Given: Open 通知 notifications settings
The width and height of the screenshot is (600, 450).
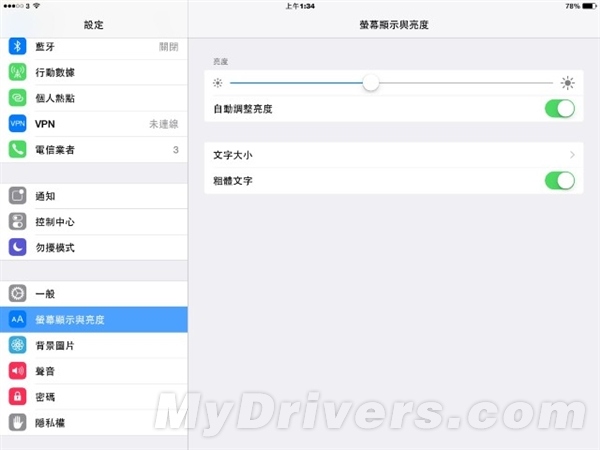Looking at the screenshot, I should point(94,196).
